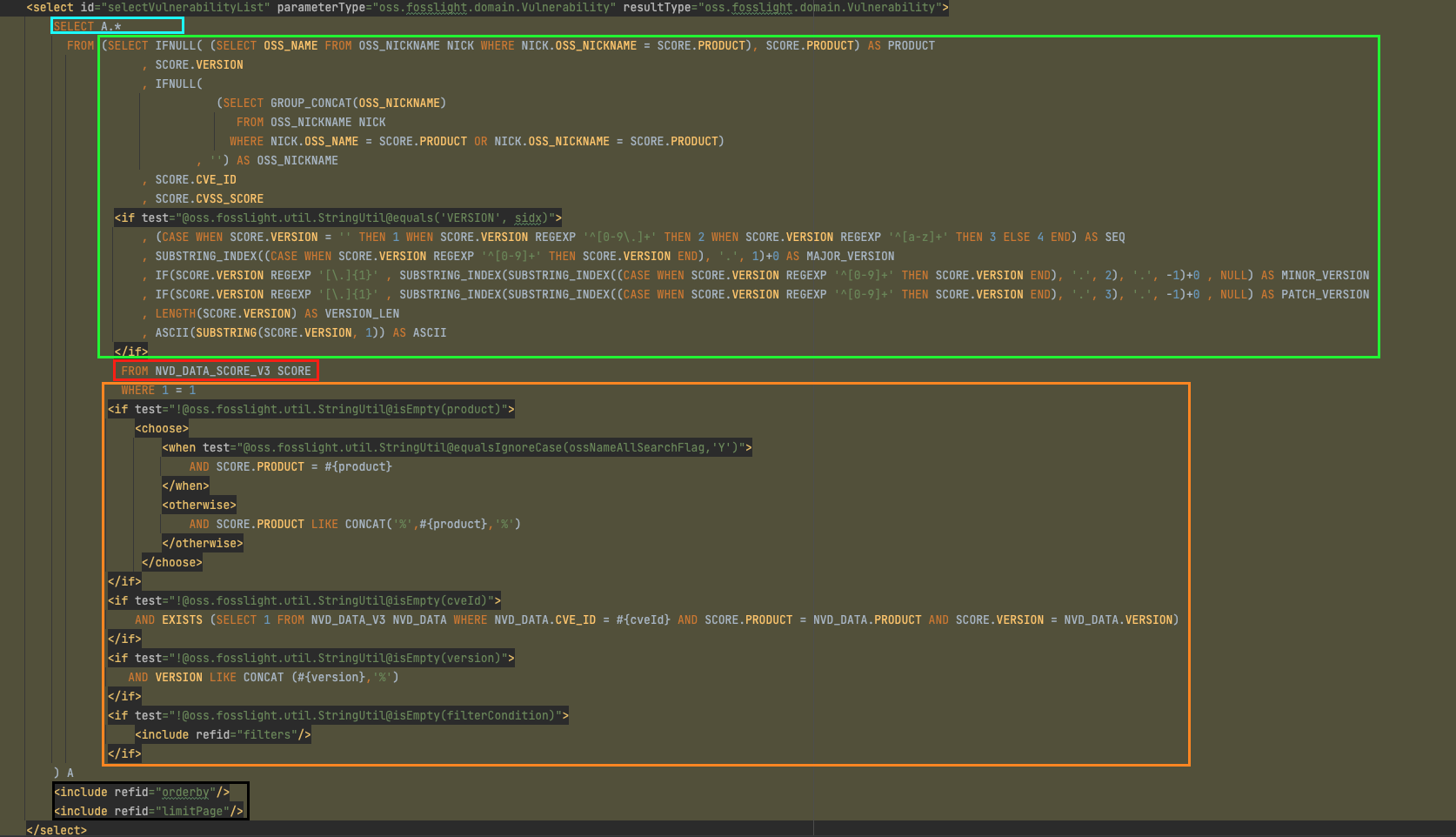
Task: Click "NVD_DATA.CVE_ID = #{cveId}" condition
Action: coord(582,619)
